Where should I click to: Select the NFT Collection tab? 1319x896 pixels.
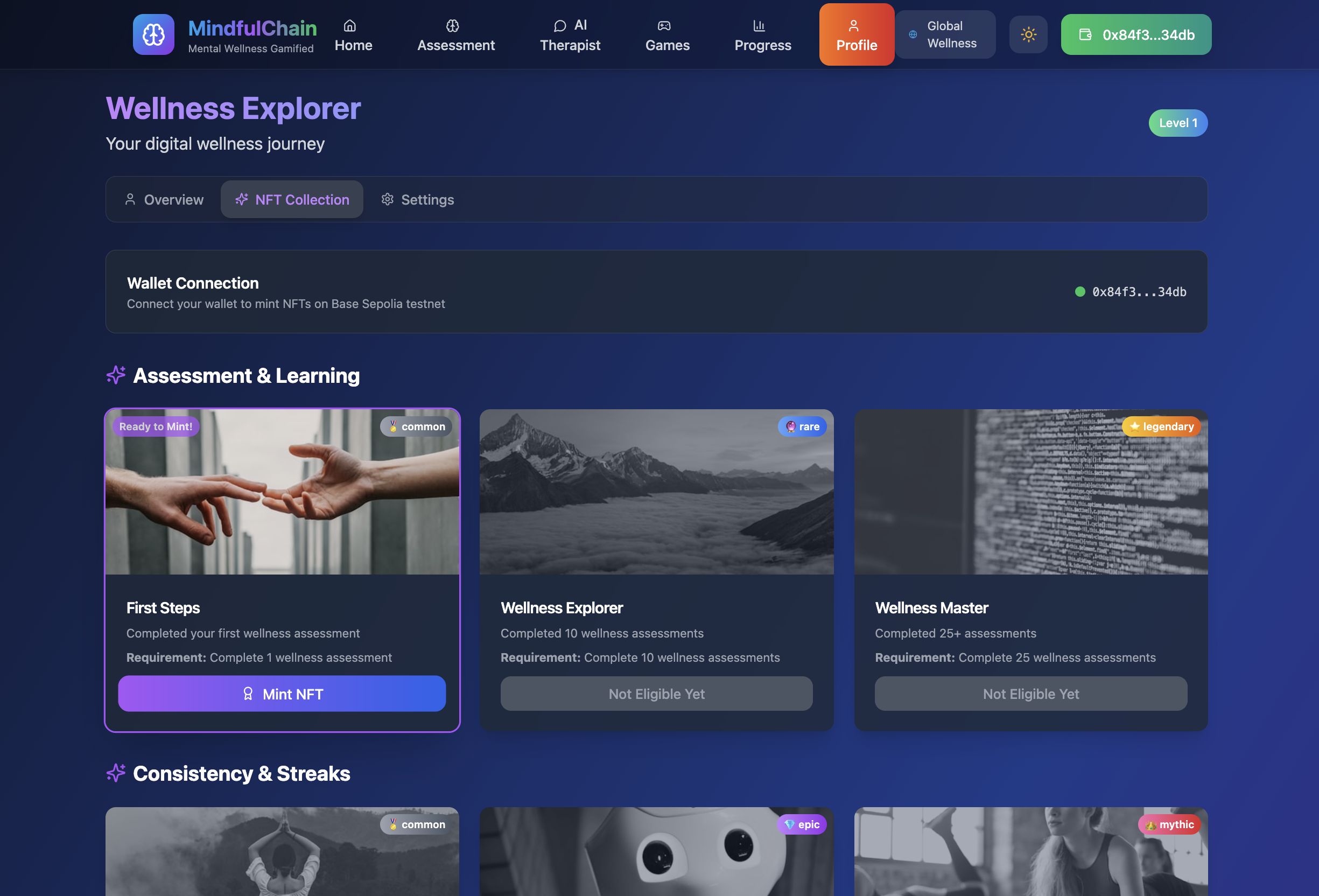pyautogui.click(x=292, y=199)
